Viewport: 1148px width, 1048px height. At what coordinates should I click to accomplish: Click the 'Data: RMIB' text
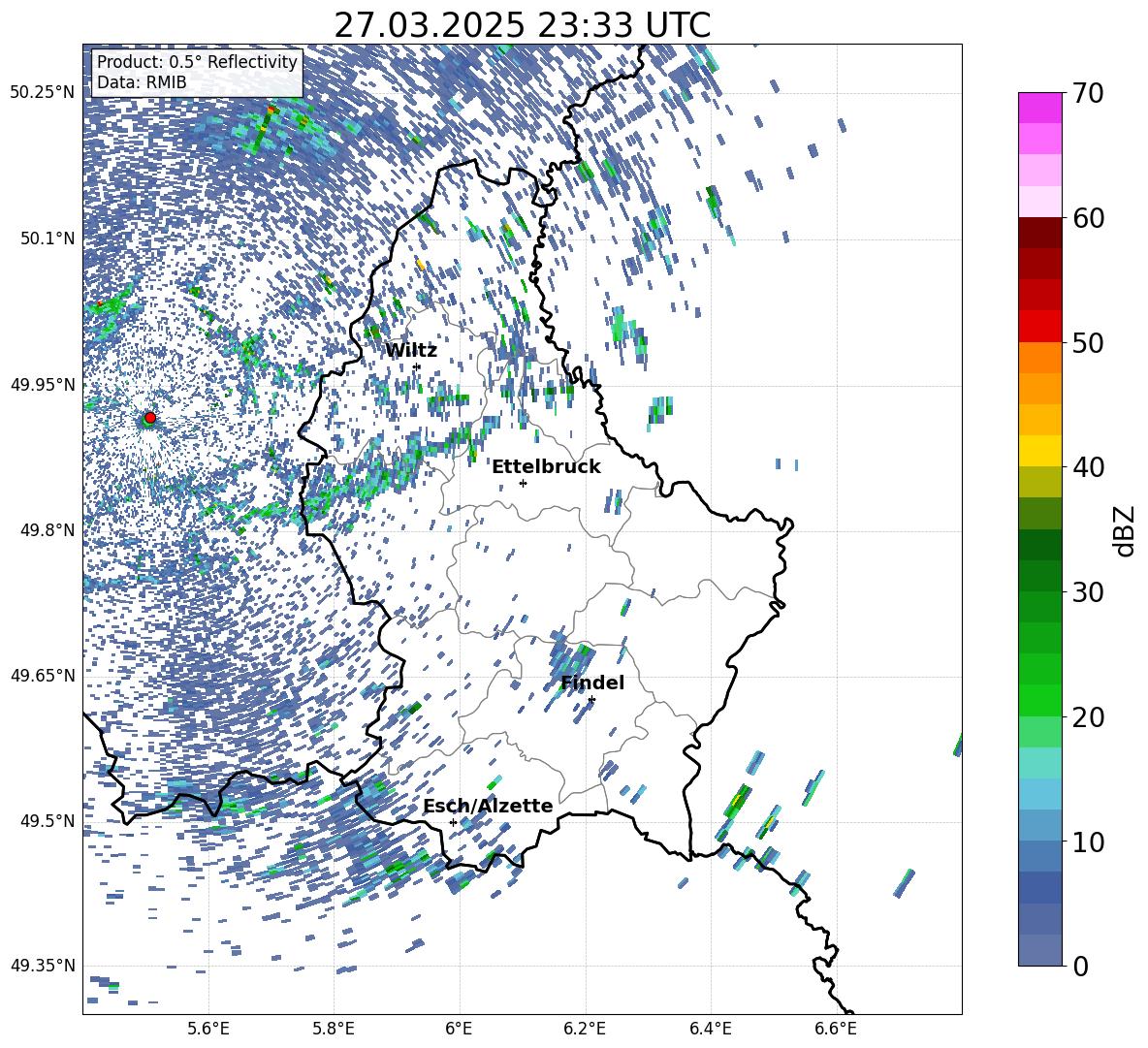tap(142, 82)
